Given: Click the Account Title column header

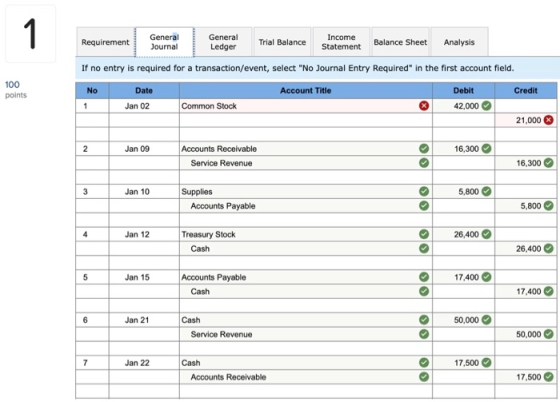Looking at the screenshot, I should tap(306, 91).
